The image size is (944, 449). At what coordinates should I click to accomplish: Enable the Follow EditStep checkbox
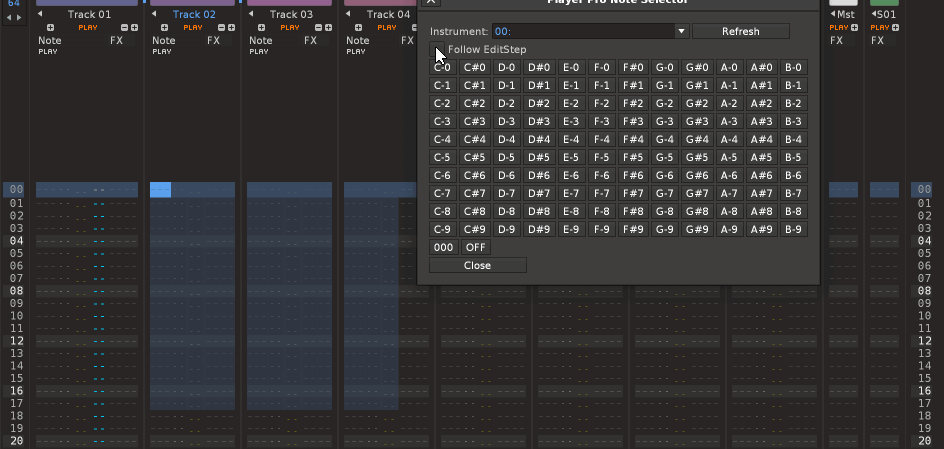[437, 49]
